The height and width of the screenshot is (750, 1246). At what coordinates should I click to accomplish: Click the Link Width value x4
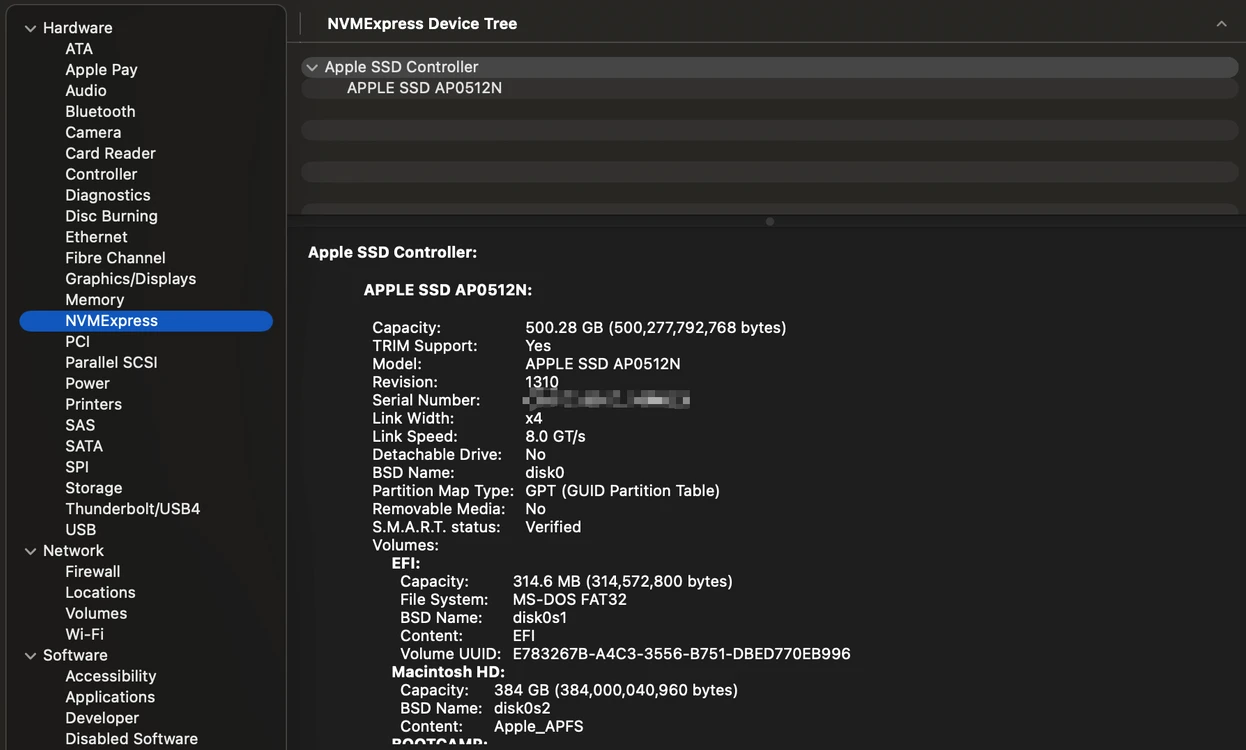click(534, 419)
